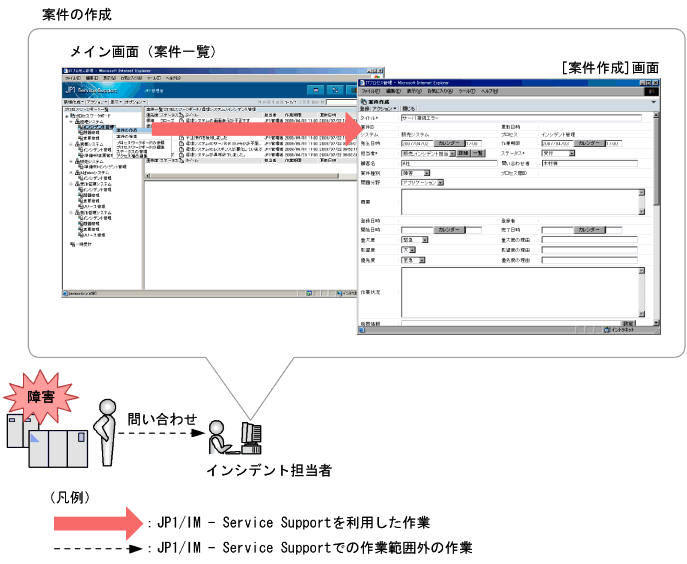Click 登録 in the 案件作成 toolbar
This screenshot has width=687, height=564.
[x=365, y=109]
